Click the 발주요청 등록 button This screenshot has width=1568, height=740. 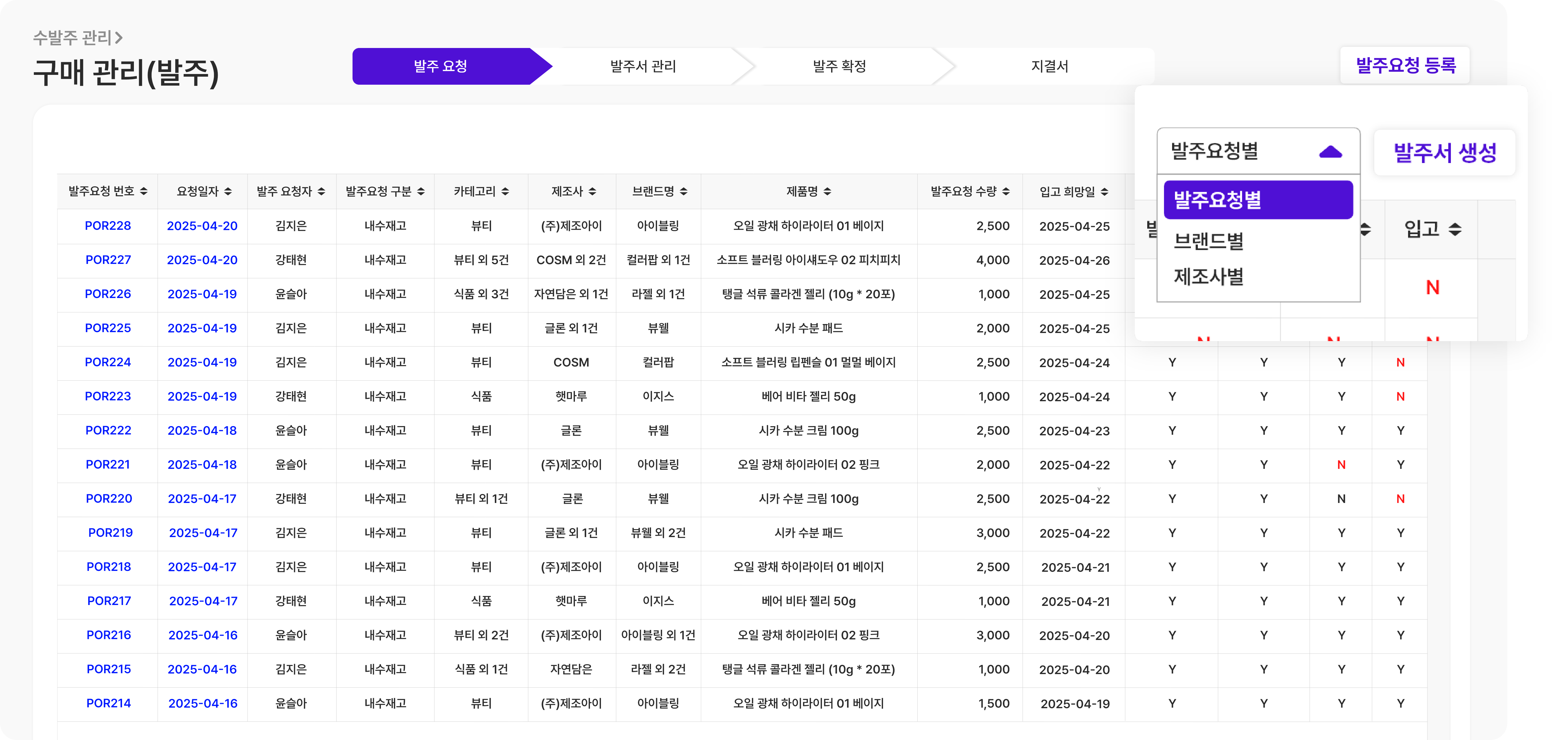1405,65
